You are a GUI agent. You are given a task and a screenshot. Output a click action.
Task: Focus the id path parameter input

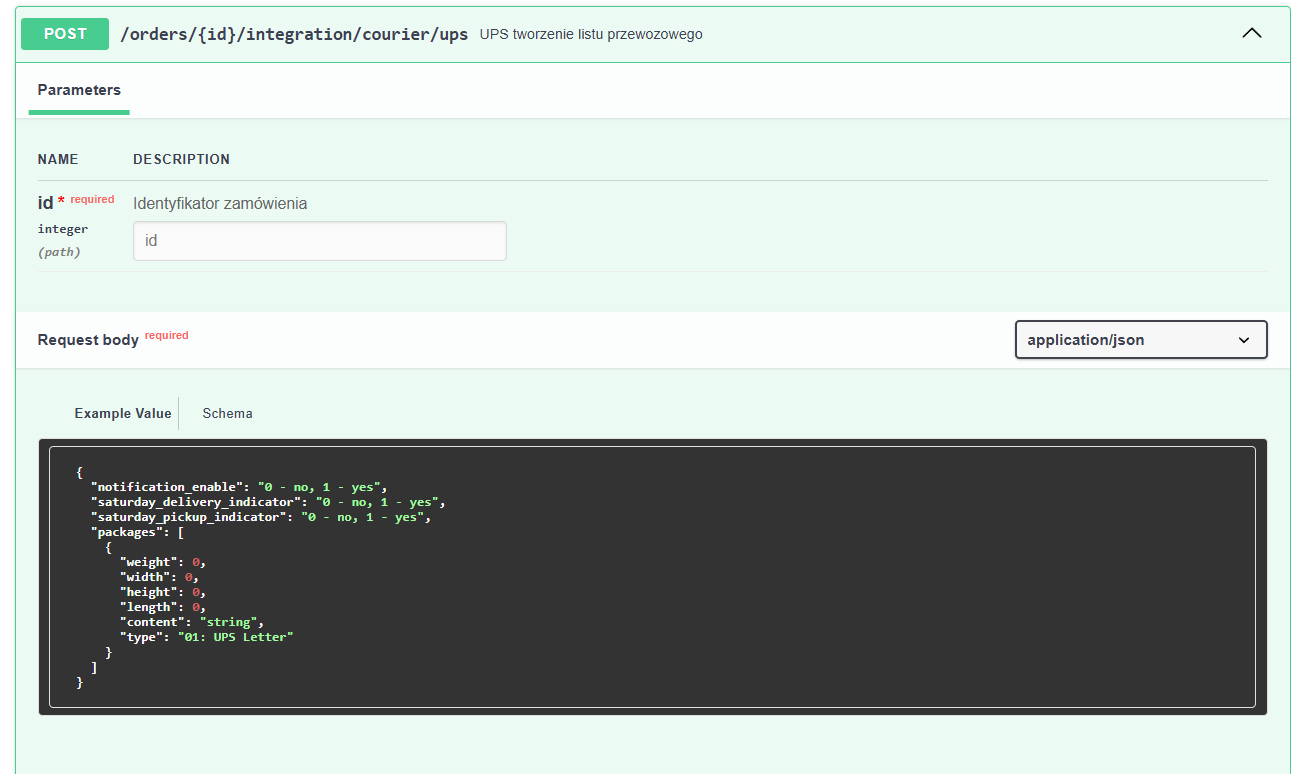pyautogui.click(x=319, y=241)
